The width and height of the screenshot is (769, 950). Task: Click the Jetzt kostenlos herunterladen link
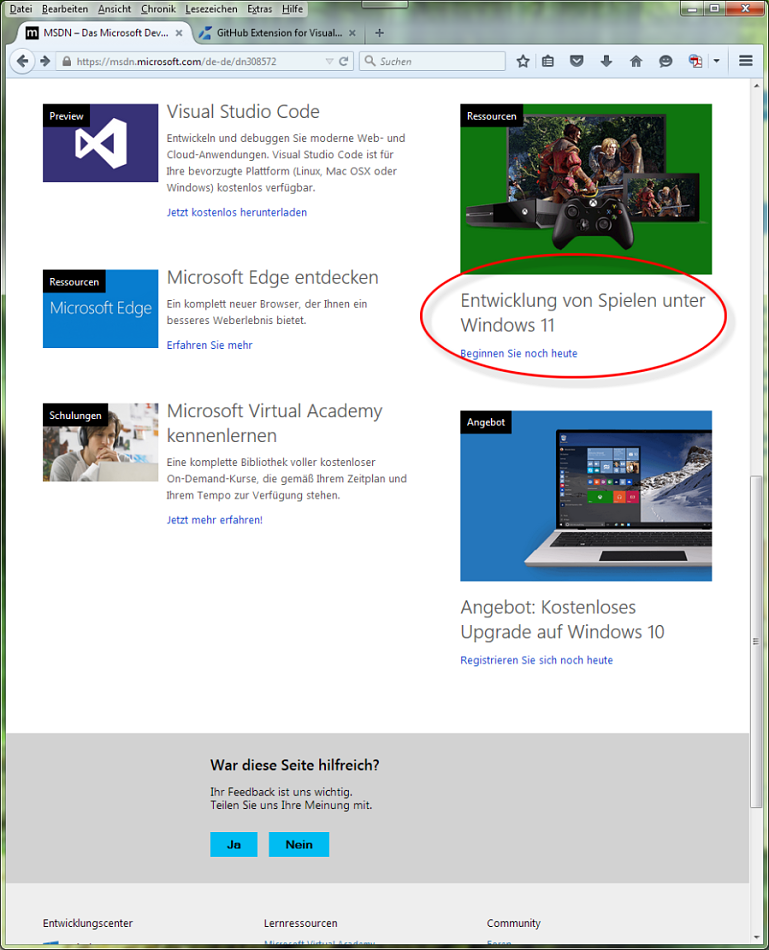point(236,212)
